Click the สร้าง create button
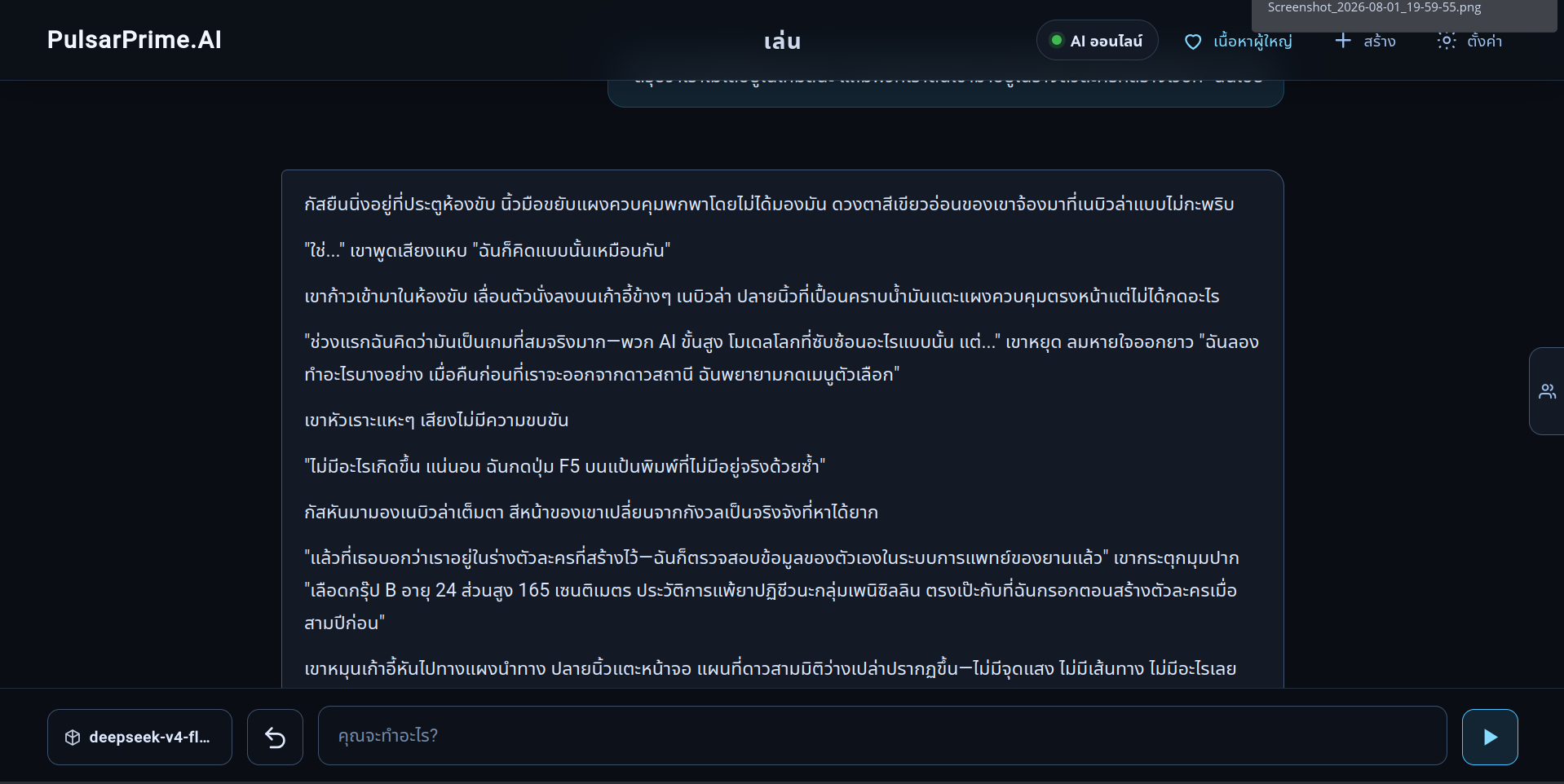 [x=1365, y=41]
